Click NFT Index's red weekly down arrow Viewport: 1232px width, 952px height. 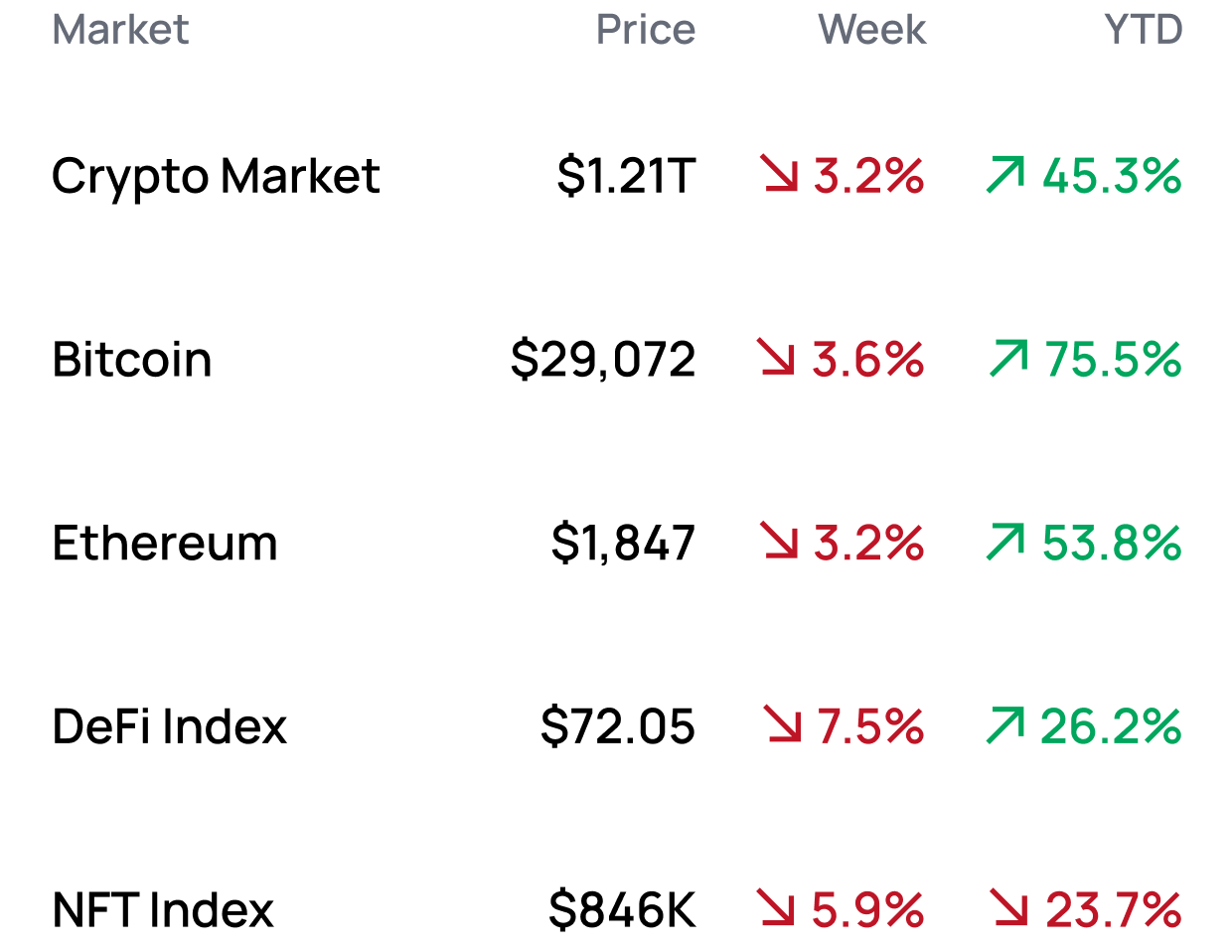coord(776,908)
